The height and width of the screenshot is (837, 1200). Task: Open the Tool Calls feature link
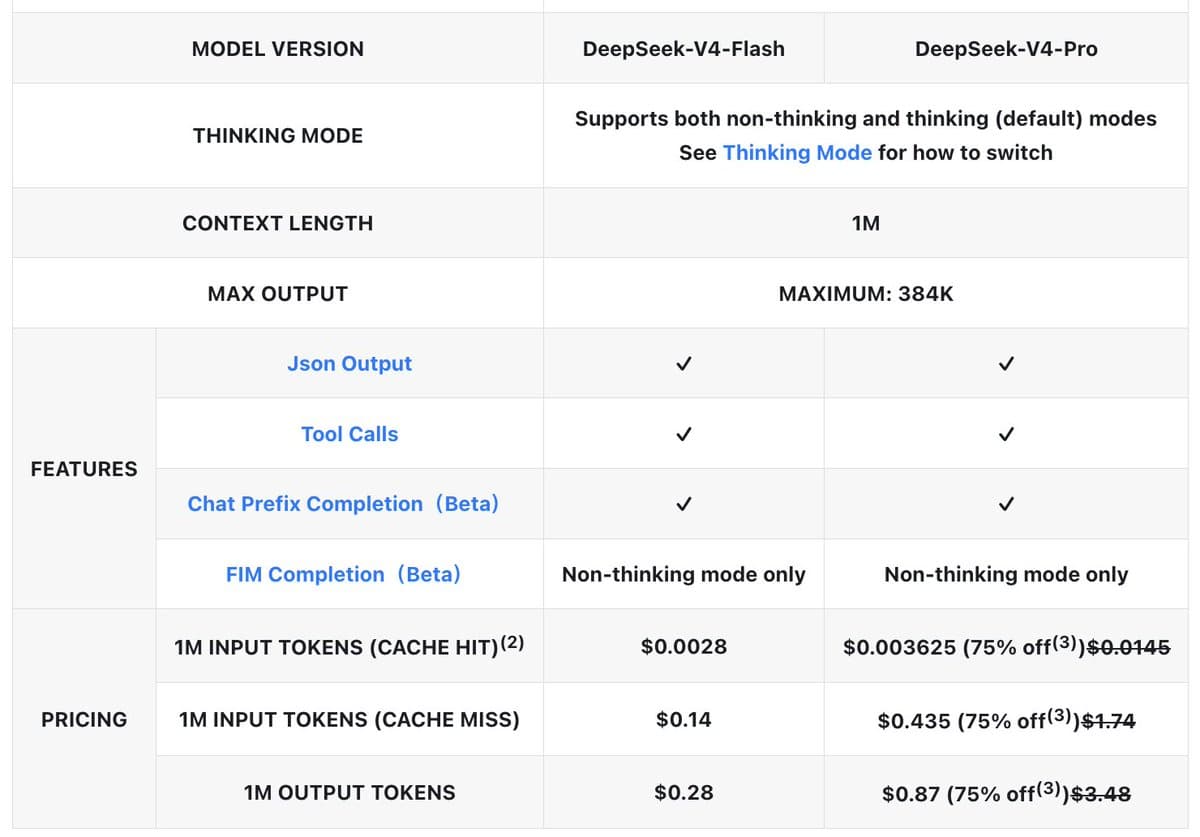coord(349,434)
